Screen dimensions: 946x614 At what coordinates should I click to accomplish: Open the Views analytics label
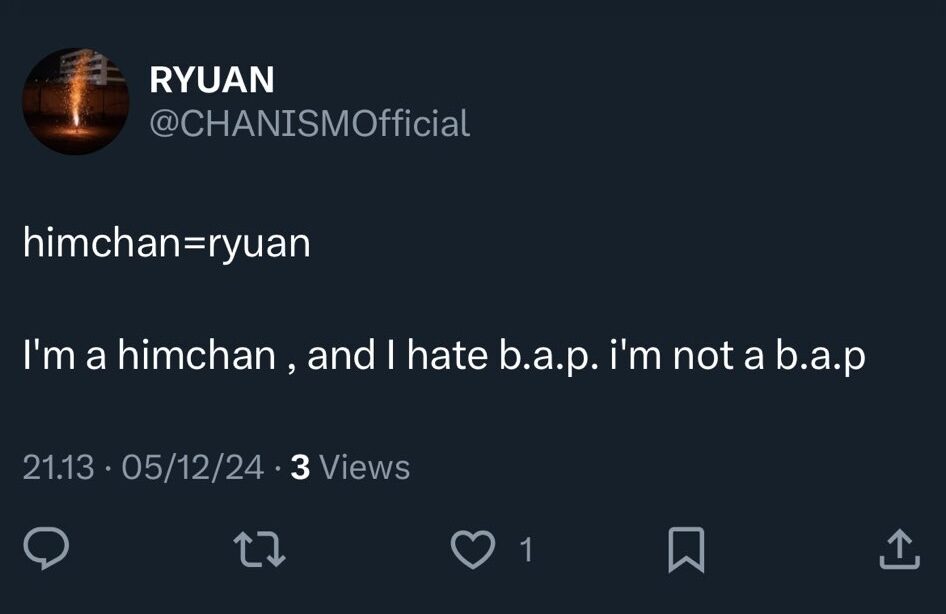pyautogui.click(x=366, y=467)
